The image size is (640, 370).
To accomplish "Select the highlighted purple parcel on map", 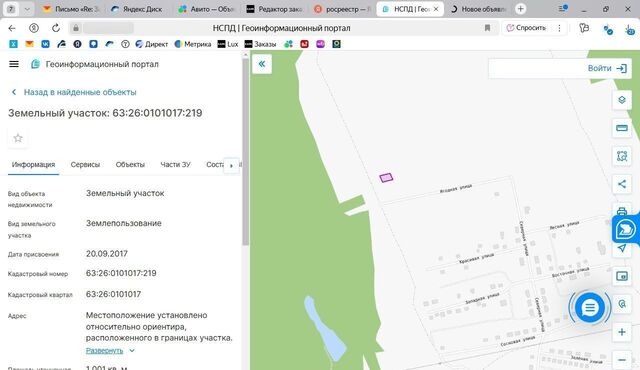I will pyautogui.click(x=386, y=177).
